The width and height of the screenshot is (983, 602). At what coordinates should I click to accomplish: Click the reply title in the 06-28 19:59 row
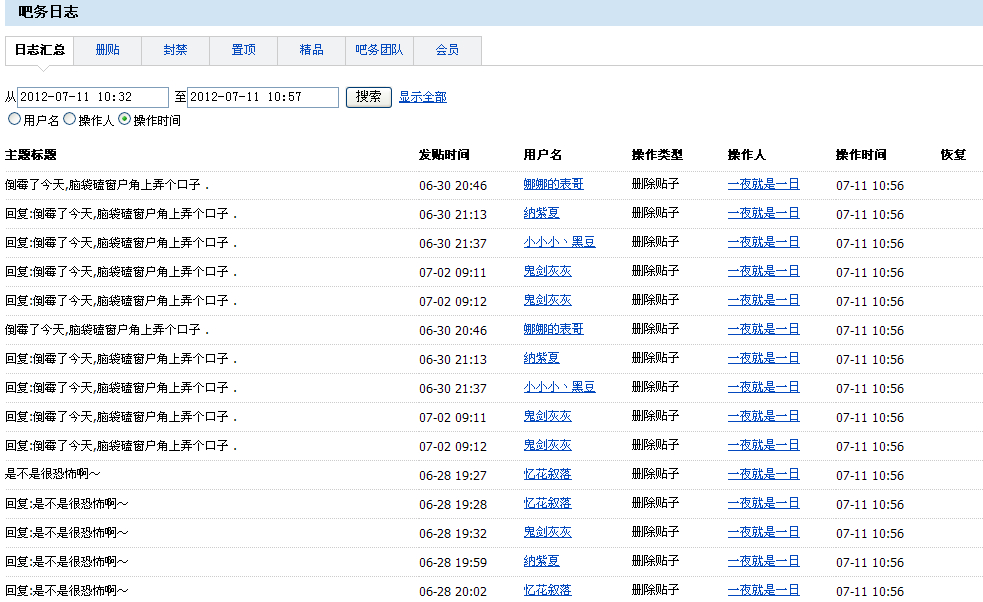pyautogui.click(x=66, y=561)
